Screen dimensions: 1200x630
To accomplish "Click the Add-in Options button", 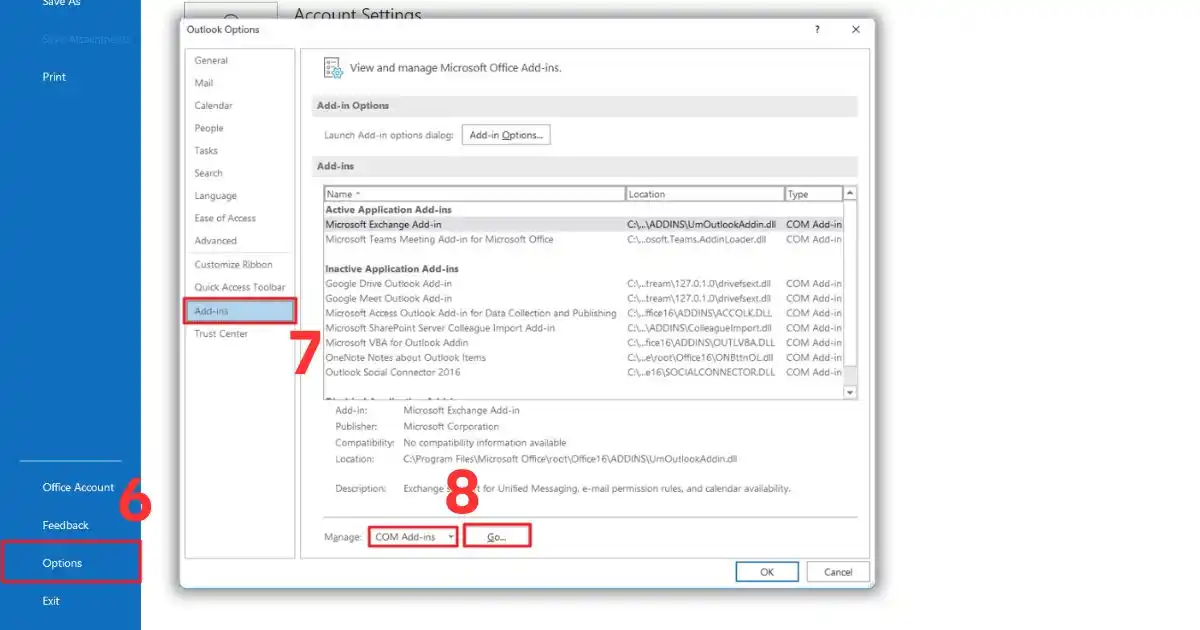I will click(x=506, y=135).
